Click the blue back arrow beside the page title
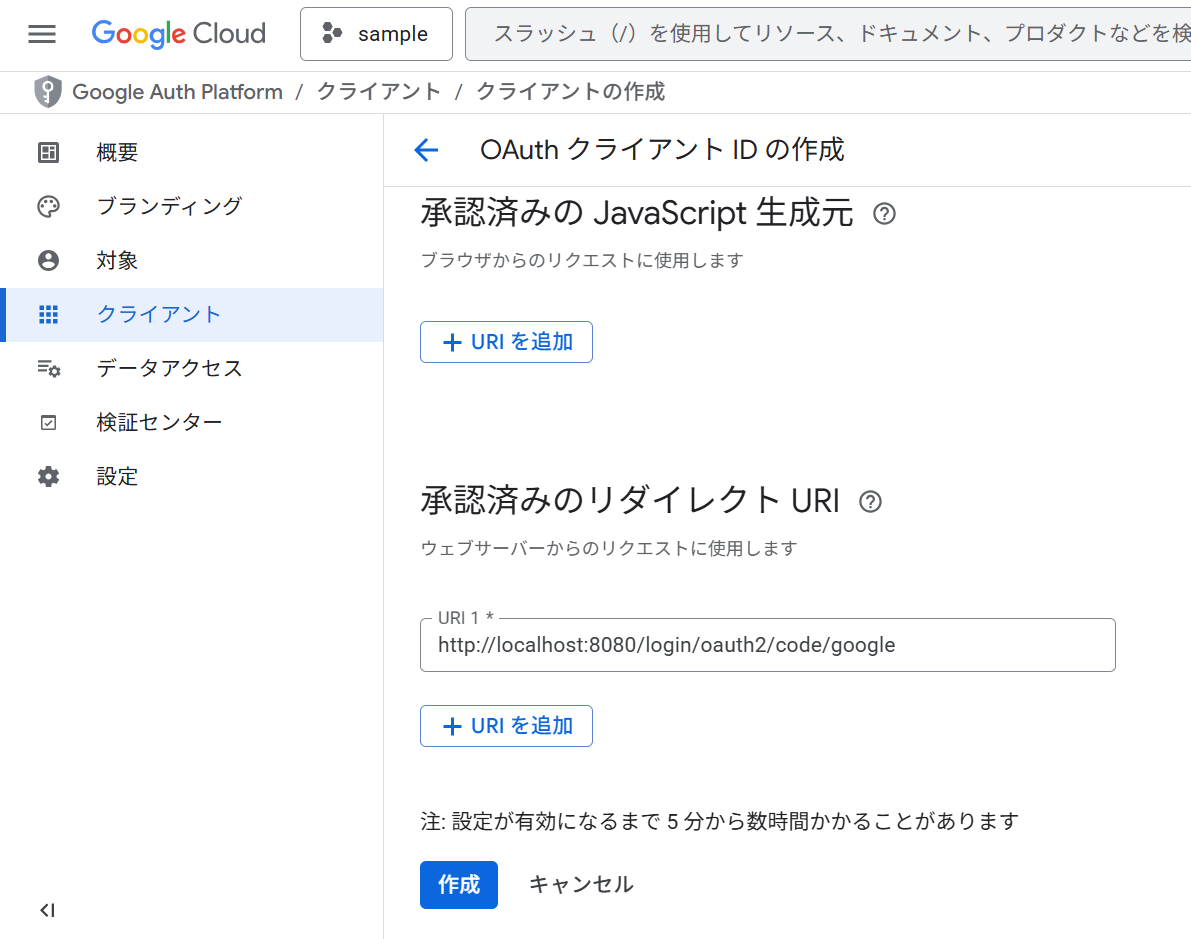Image resolution: width=1191 pixels, height=939 pixels. click(426, 149)
